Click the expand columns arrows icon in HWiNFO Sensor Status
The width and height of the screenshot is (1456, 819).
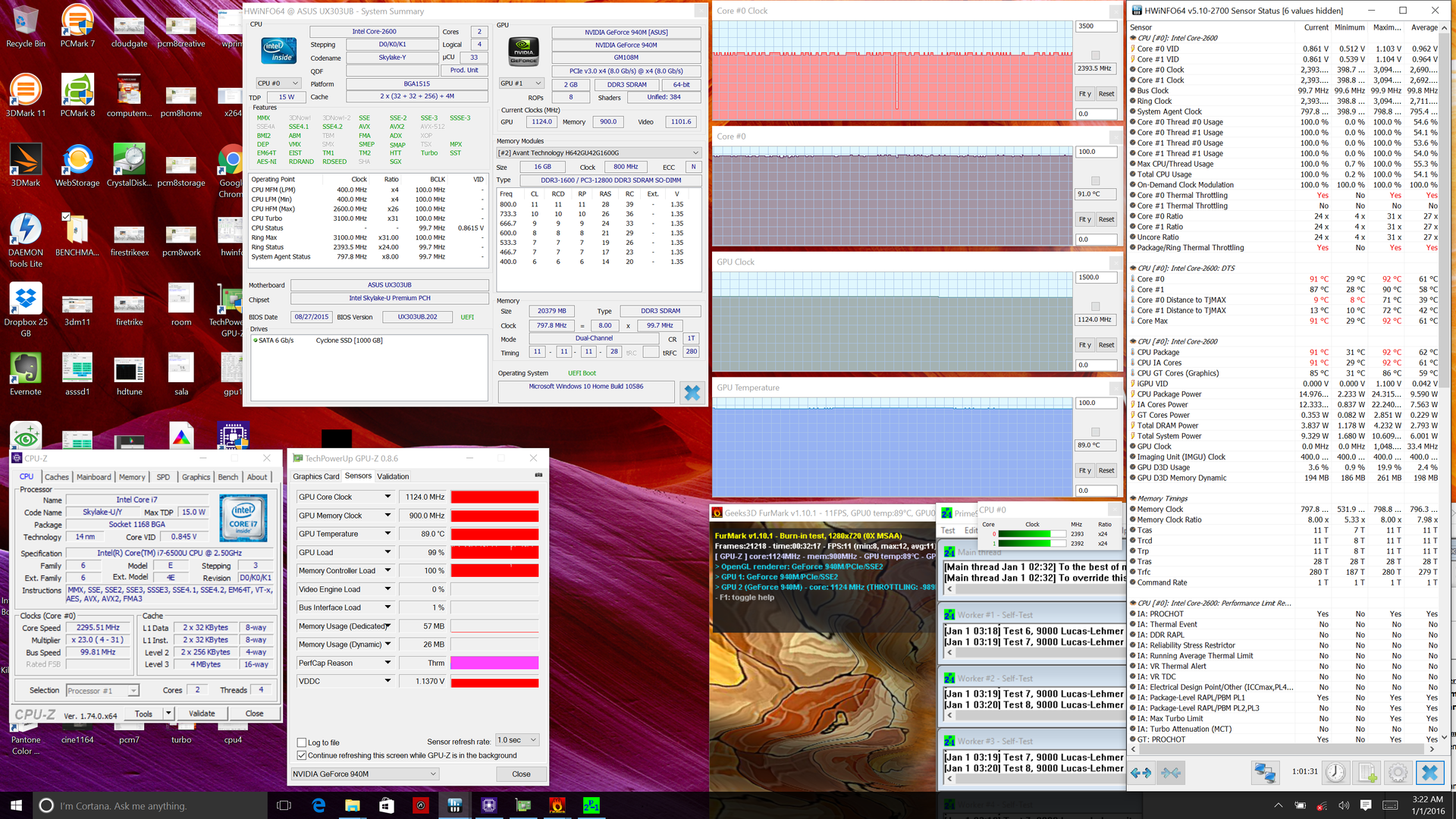coord(1141,773)
